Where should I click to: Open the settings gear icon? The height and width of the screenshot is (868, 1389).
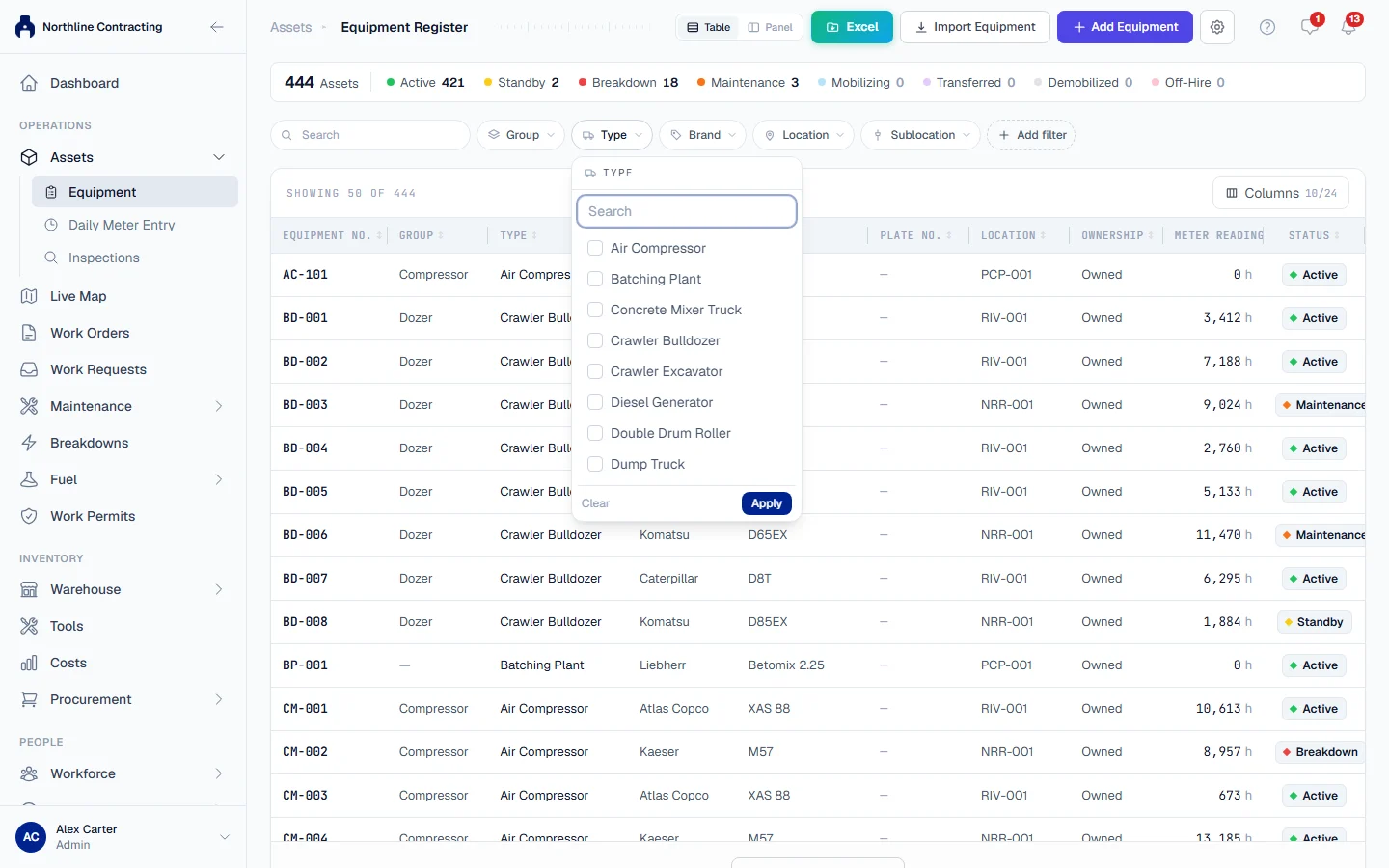[x=1217, y=27]
